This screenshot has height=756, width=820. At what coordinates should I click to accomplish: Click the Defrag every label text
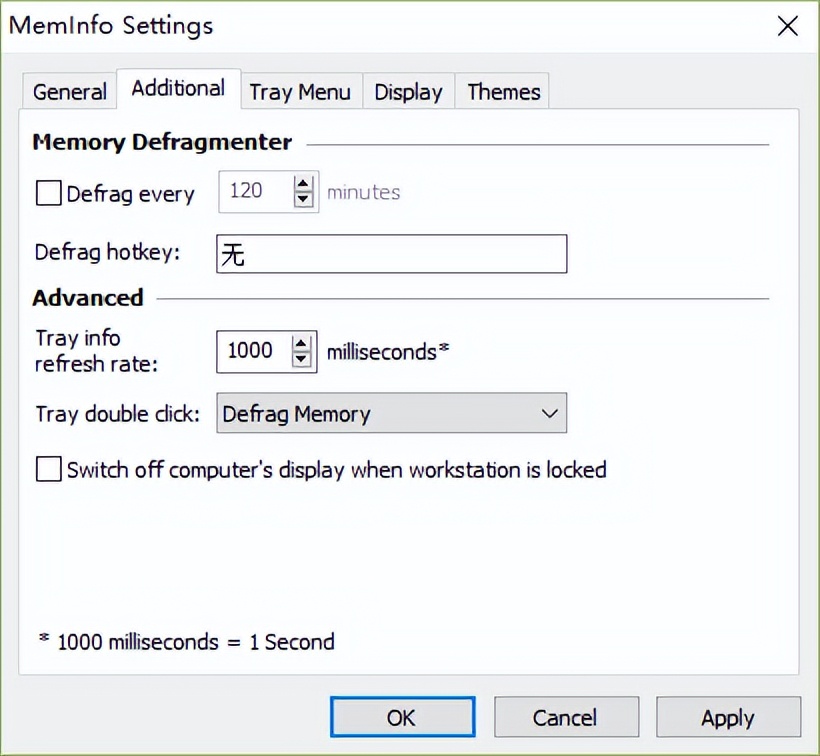(x=130, y=193)
